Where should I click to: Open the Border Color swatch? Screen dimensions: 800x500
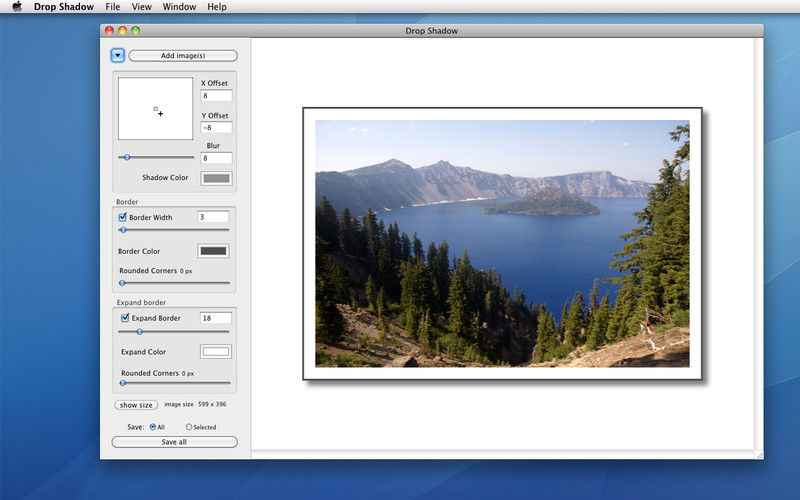point(213,251)
